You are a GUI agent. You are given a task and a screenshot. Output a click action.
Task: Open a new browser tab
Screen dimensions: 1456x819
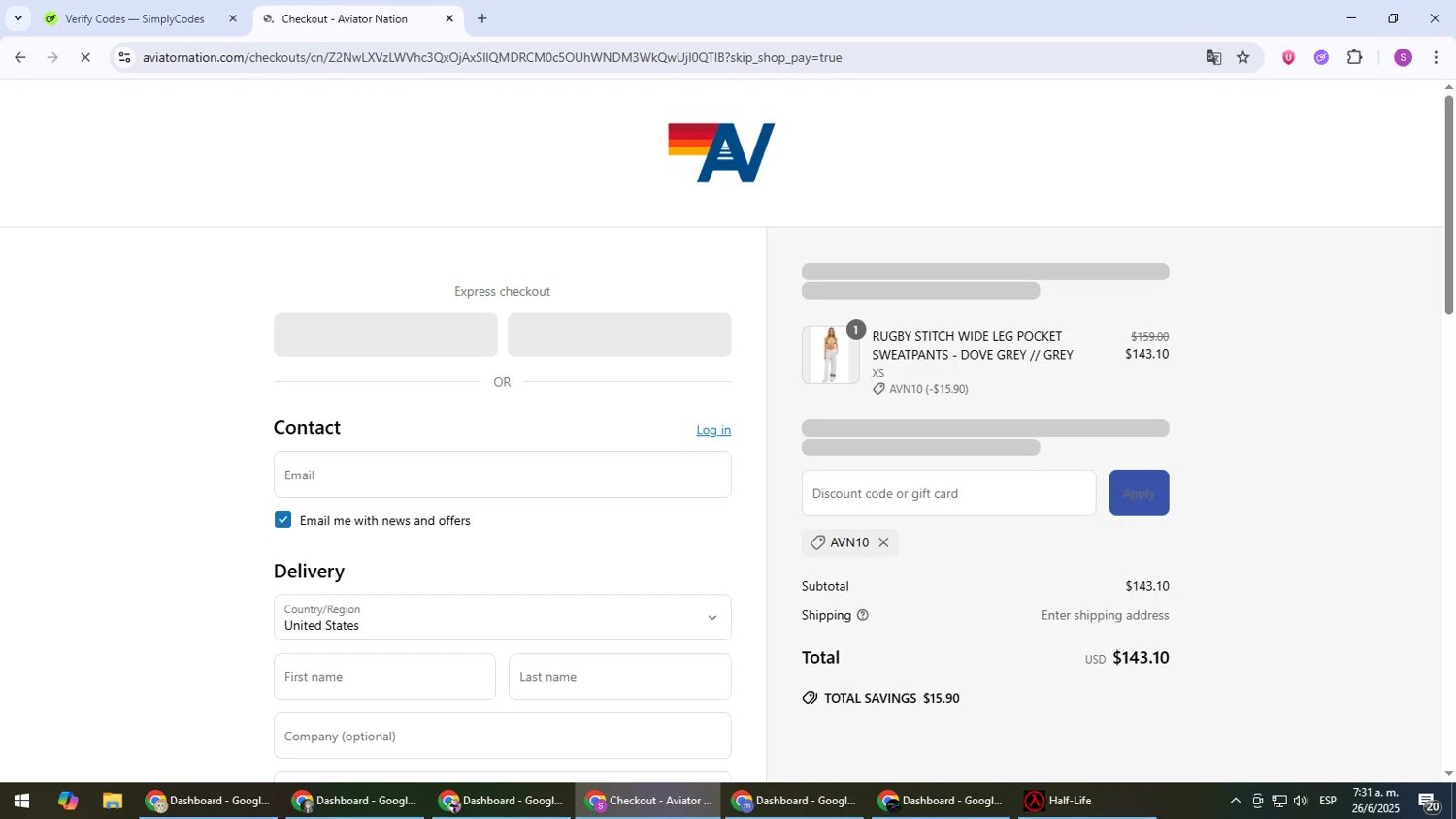point(482,18)
